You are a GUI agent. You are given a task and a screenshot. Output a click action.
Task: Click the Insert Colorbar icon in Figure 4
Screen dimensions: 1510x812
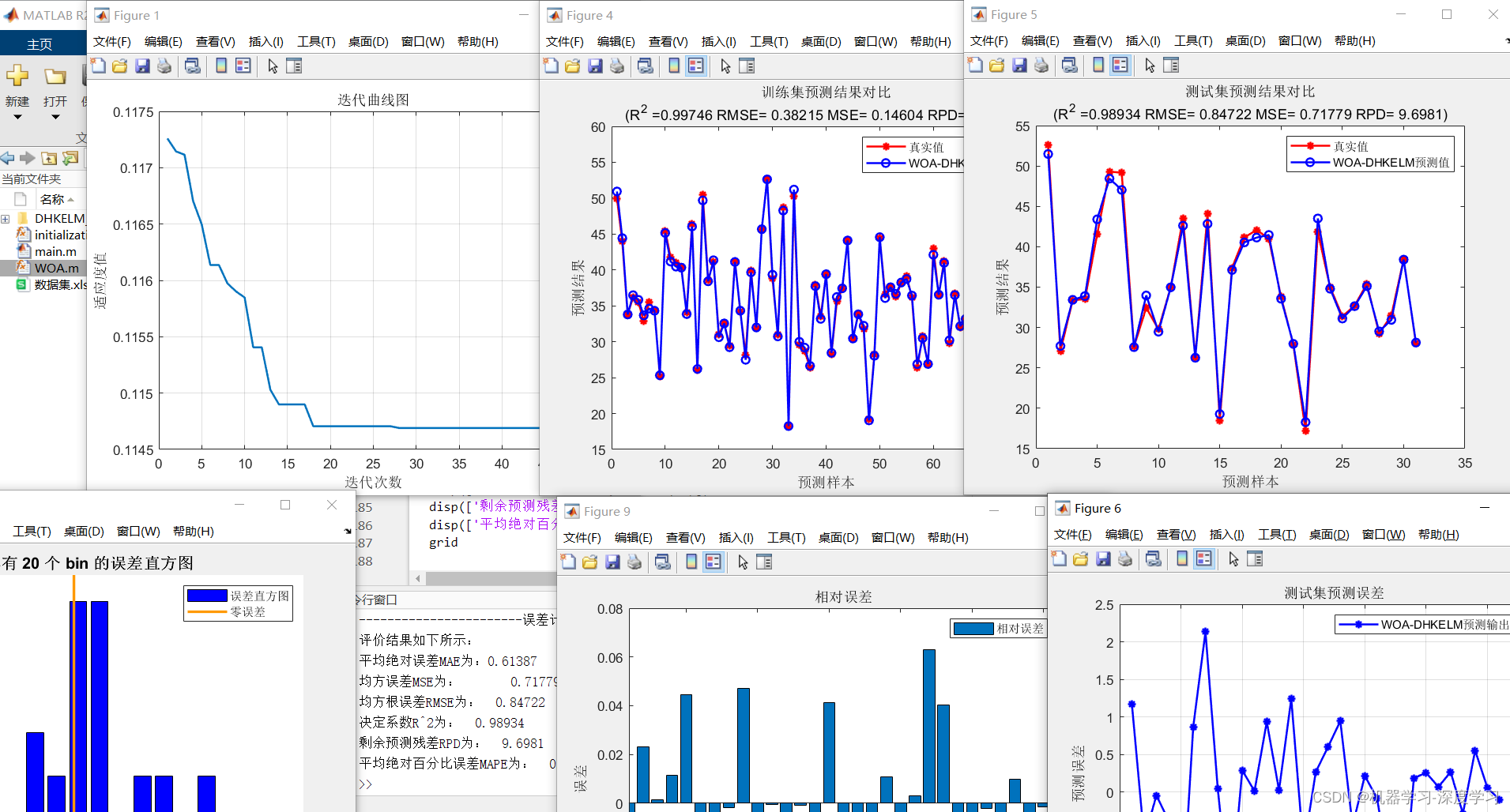673,66
